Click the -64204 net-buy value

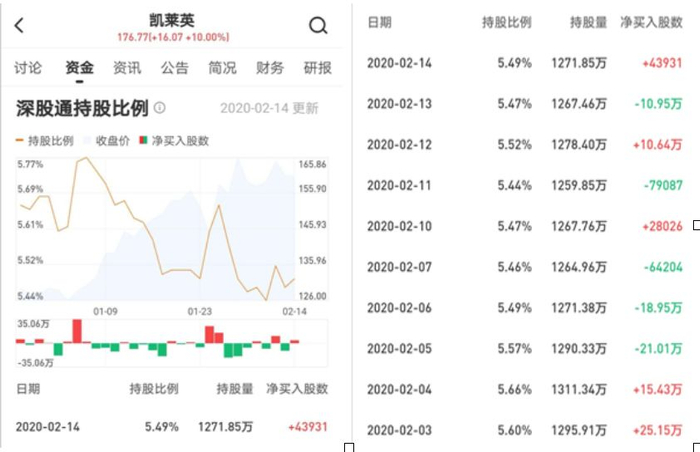[663, 267]
